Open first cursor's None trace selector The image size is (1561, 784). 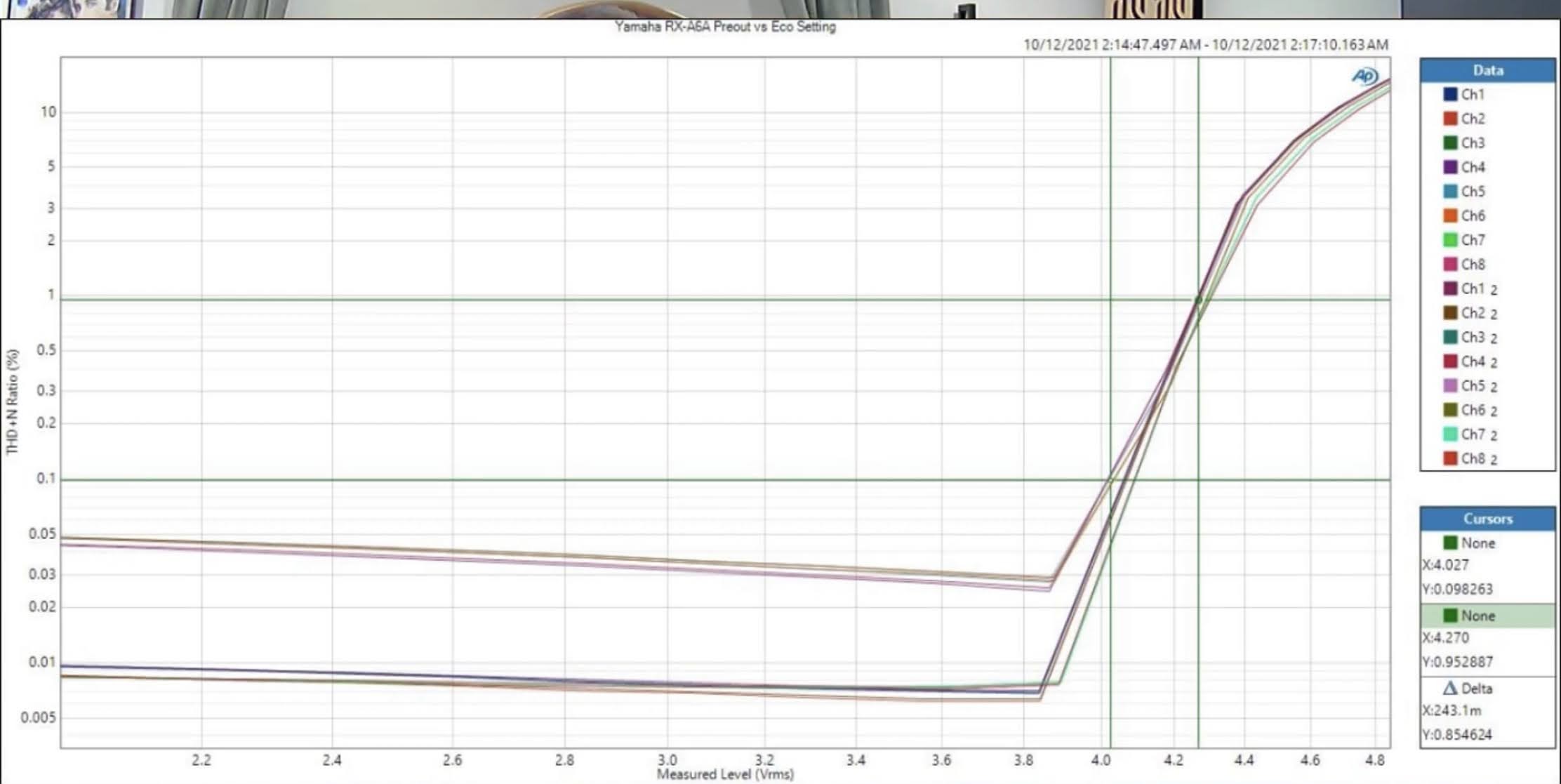tap(1477, 543)
